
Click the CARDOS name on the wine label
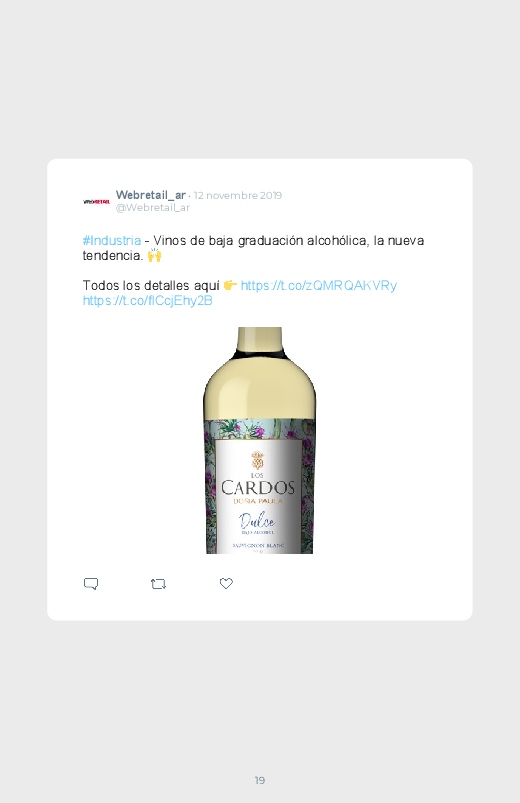[258, 488]
